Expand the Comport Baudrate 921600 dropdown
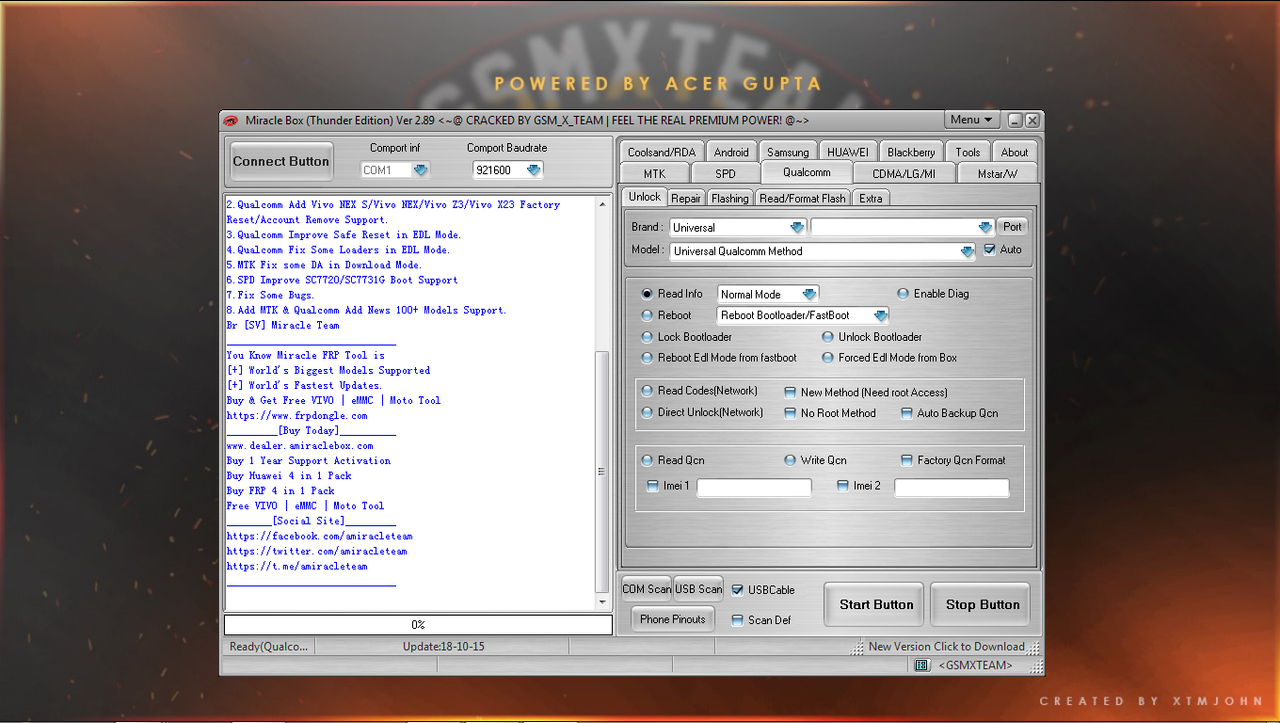Viewport: 1280px width, 723px height. pyautogui.click(x=534, y=170)
